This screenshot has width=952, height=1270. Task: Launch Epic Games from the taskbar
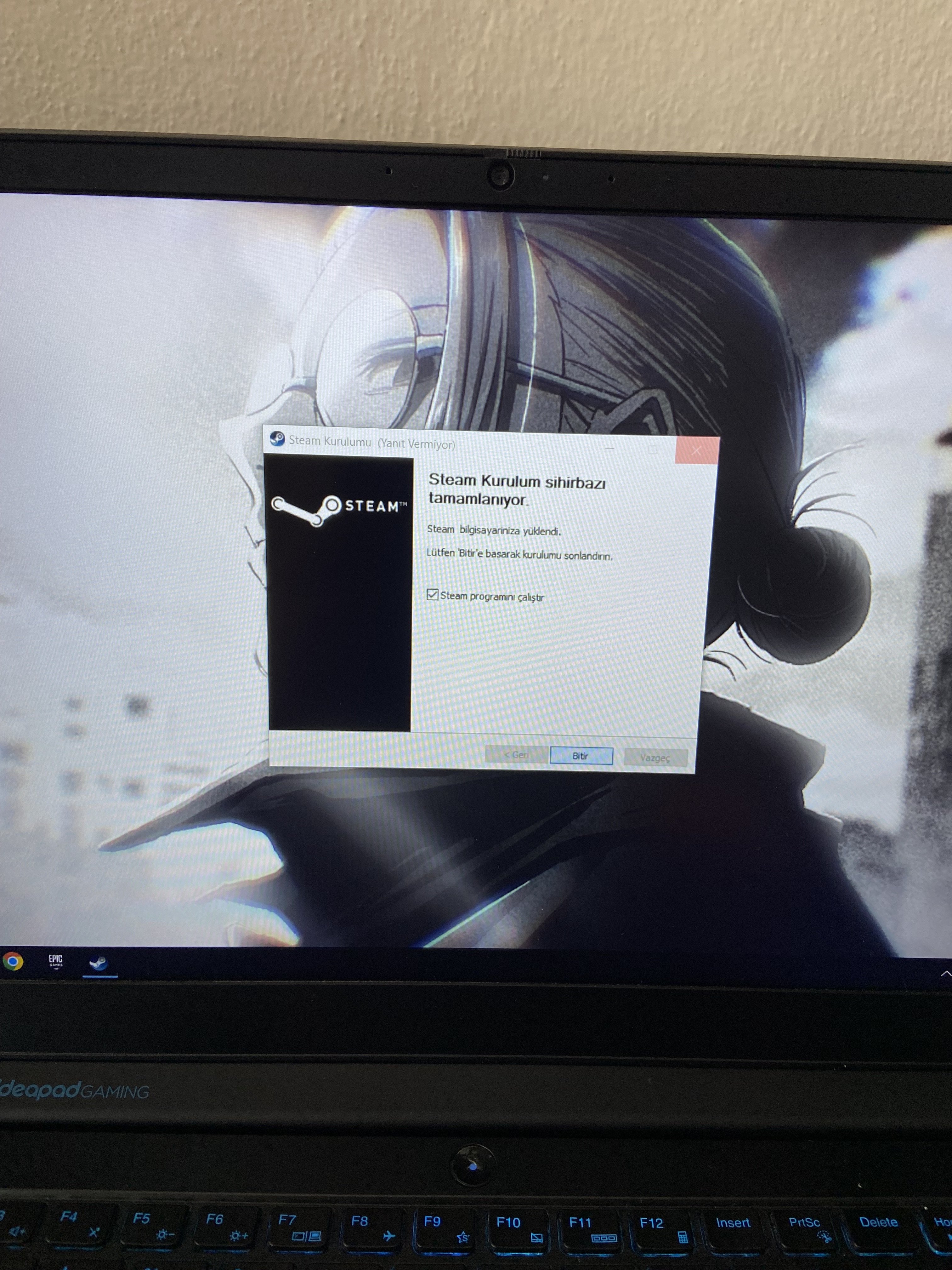click(x=56, y=961)
